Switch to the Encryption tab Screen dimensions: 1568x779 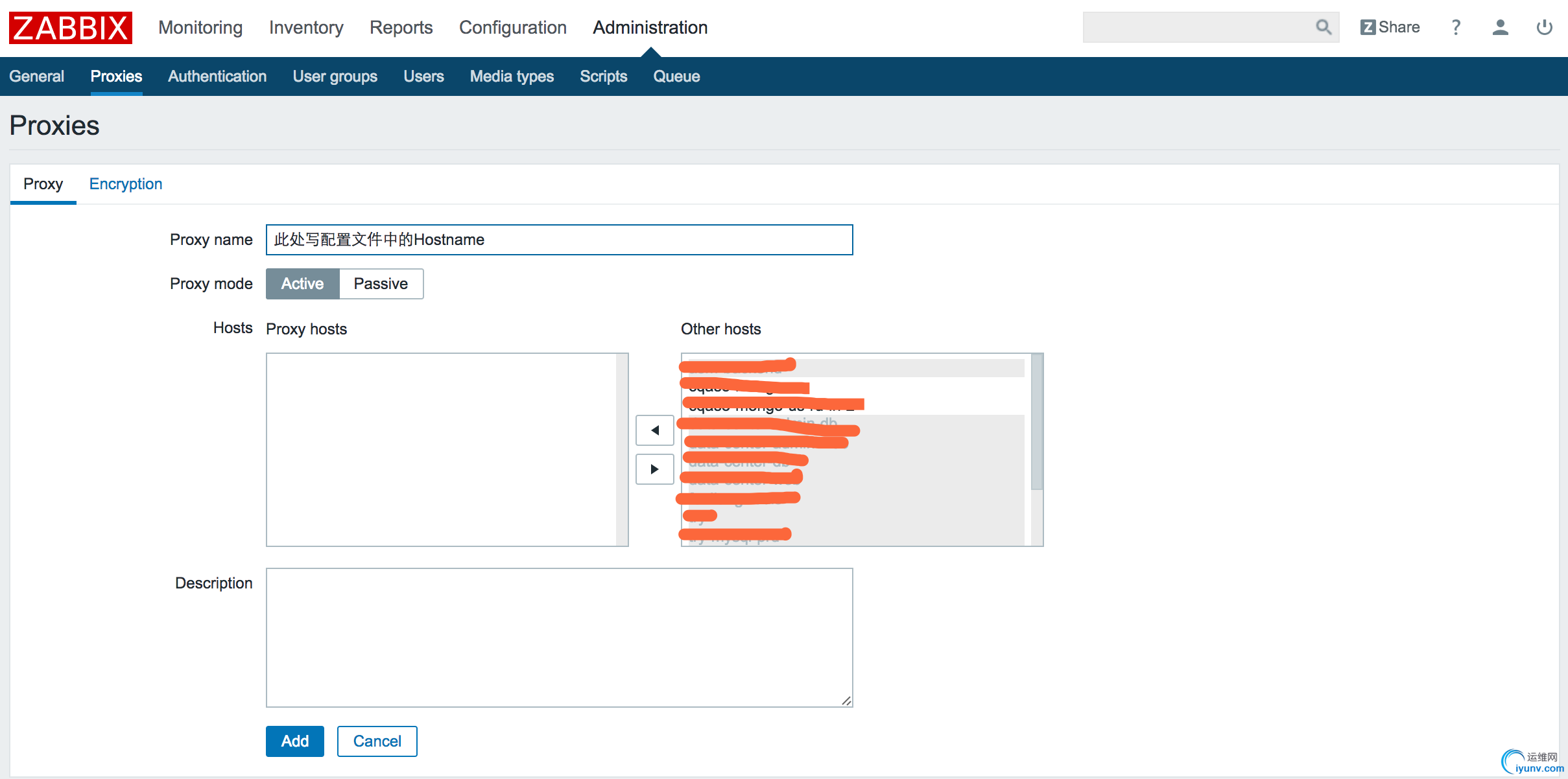pos(125,184)
